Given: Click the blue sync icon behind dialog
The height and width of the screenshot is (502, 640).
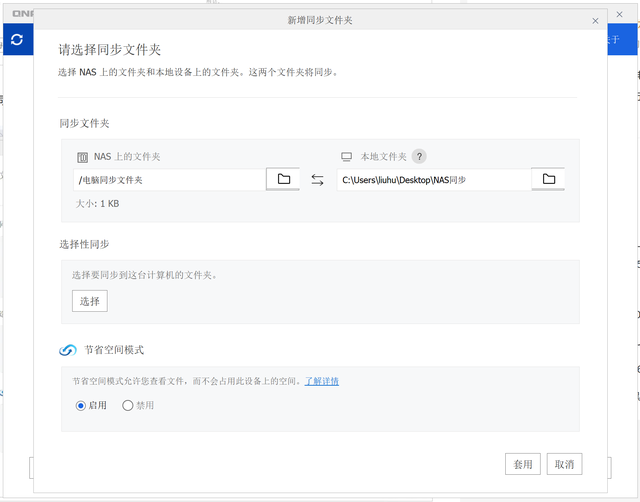Looking at the screenshot, I should (x=17, y=39).
